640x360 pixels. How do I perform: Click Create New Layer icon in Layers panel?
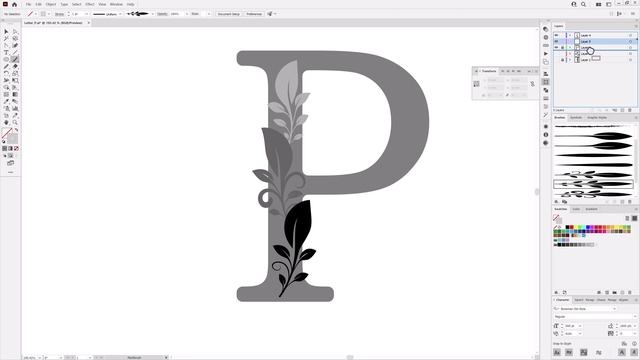[622, 110]
